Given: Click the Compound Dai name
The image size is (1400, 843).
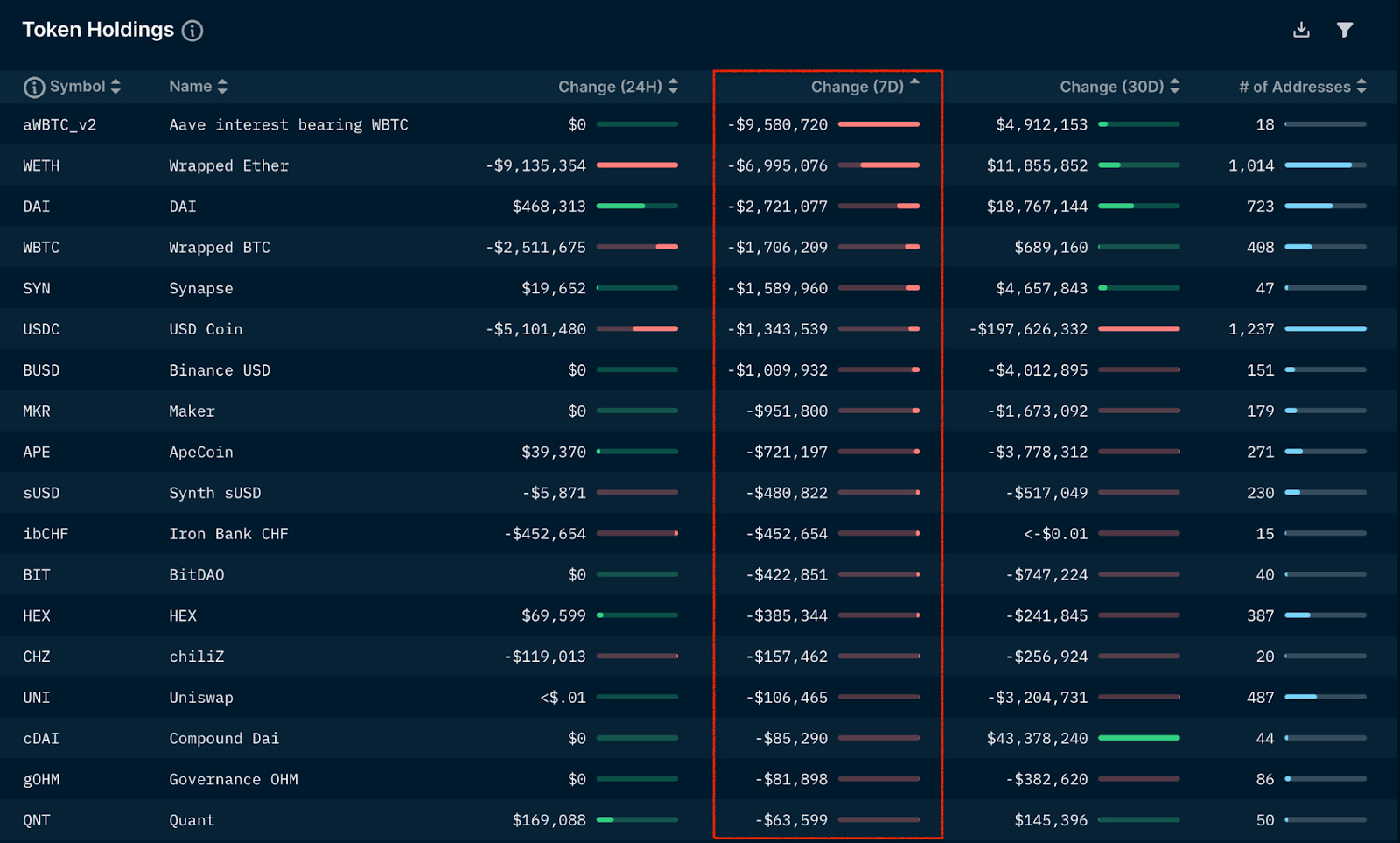Looking at the screenshot, I should pyautogui.click(x=224, y=739).
